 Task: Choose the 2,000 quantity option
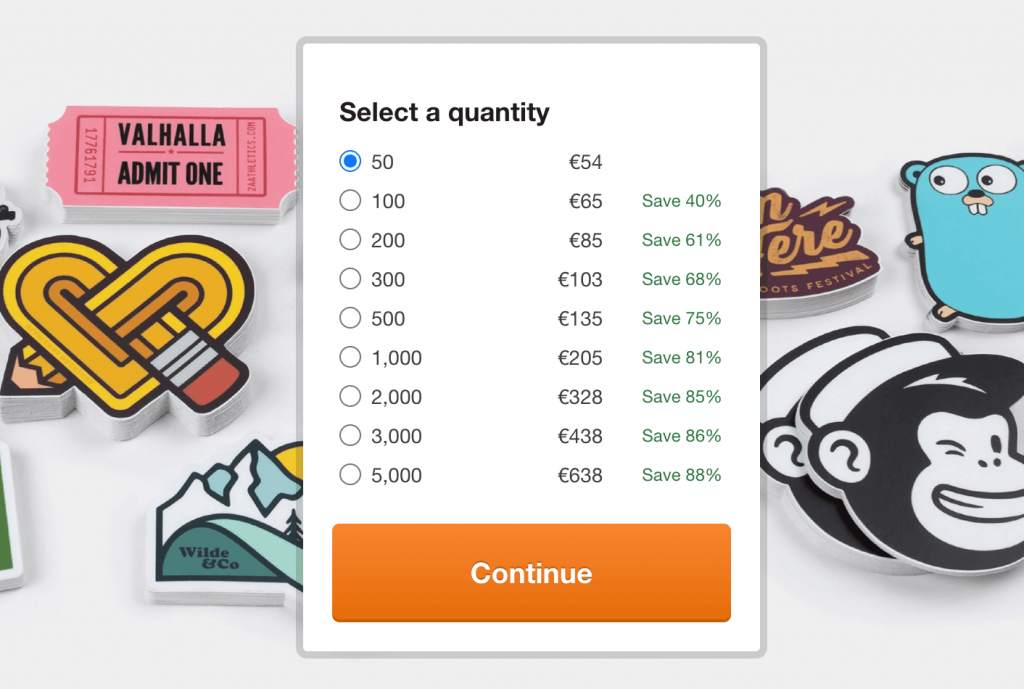tap(350, 395)
